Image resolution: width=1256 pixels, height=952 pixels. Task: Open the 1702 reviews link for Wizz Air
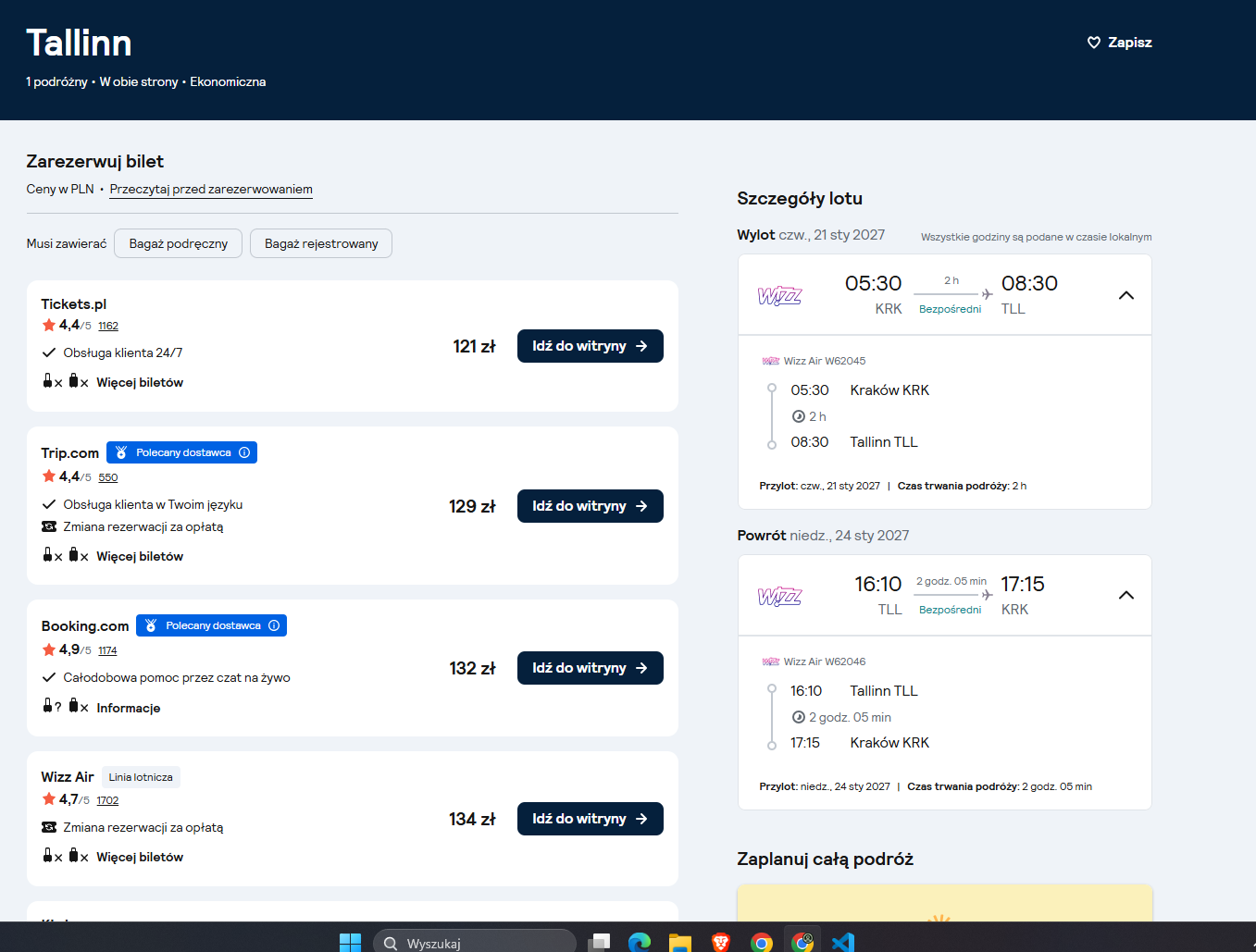(107, 800)
